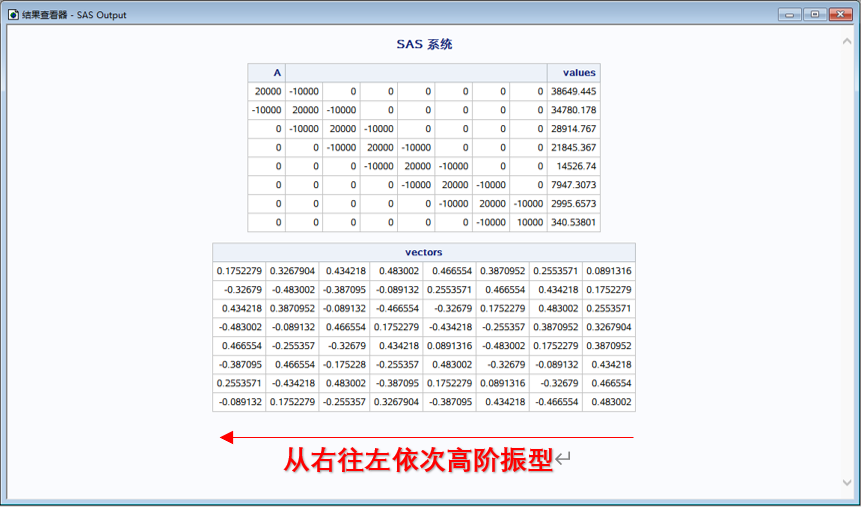Viewport: 861px width, 507px height.
Task: Click 20000 in the row ending 34780.178
Action: (x=304, y=110)
